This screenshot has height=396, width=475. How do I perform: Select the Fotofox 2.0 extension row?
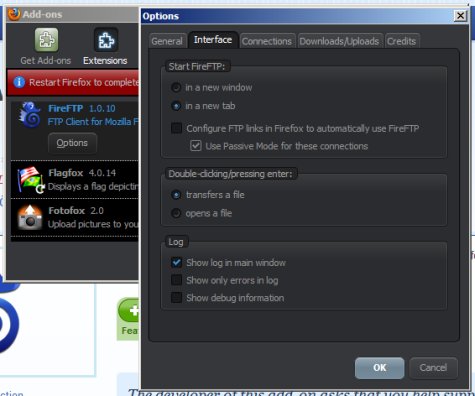(x=75, y=217)
